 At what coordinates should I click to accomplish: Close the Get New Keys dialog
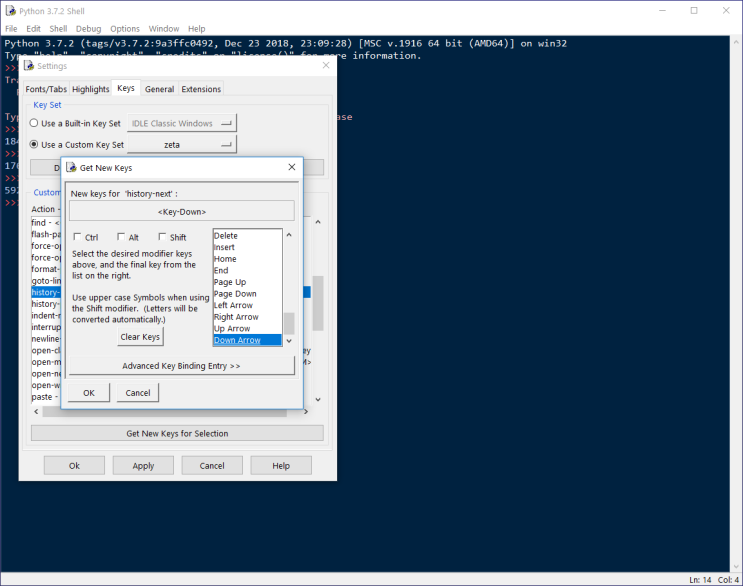[x=291, y=167]
